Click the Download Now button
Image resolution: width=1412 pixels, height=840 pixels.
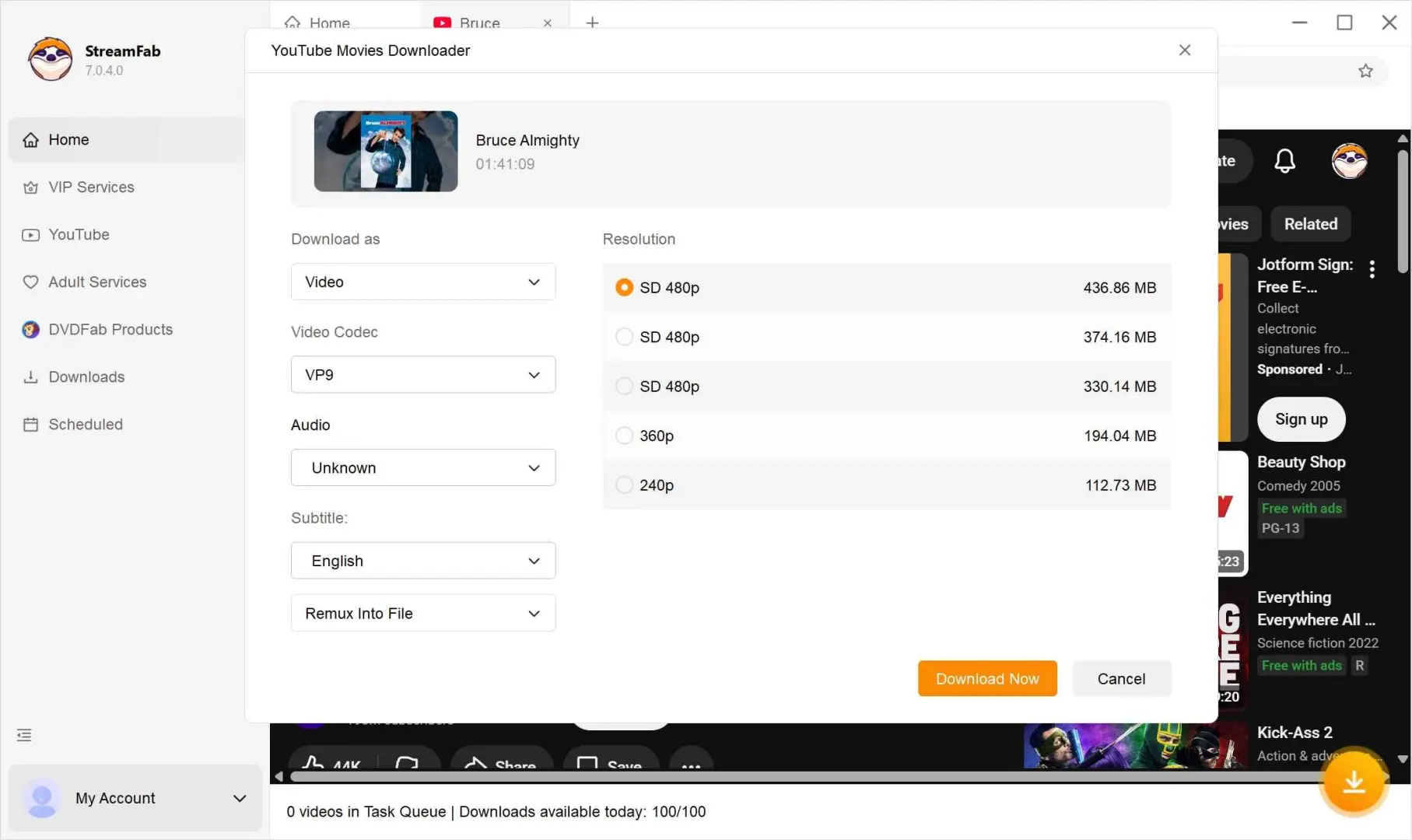click(x=987, y=679)
